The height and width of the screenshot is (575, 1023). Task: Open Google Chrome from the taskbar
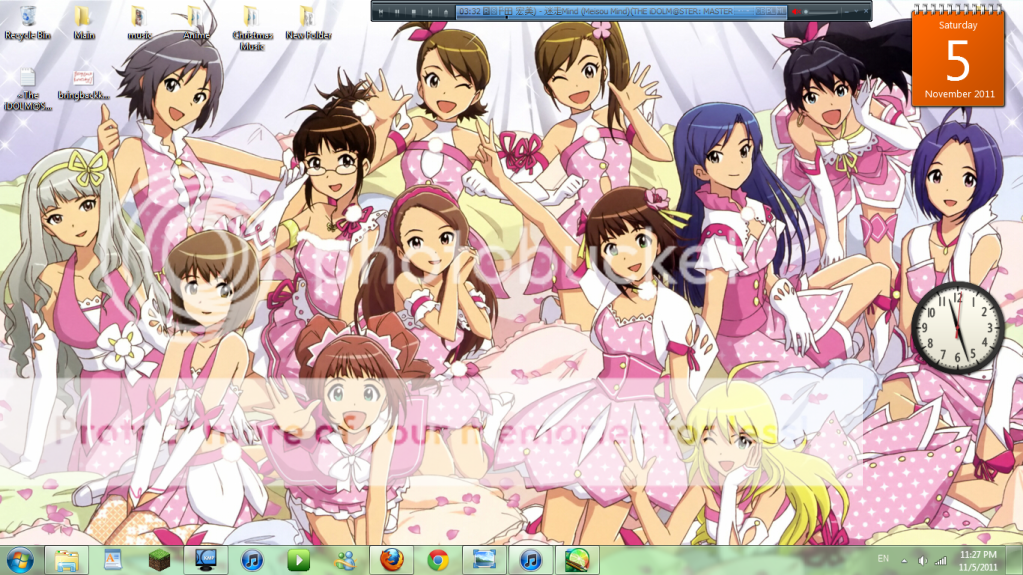pyautogui.click(x=438, y=560)
